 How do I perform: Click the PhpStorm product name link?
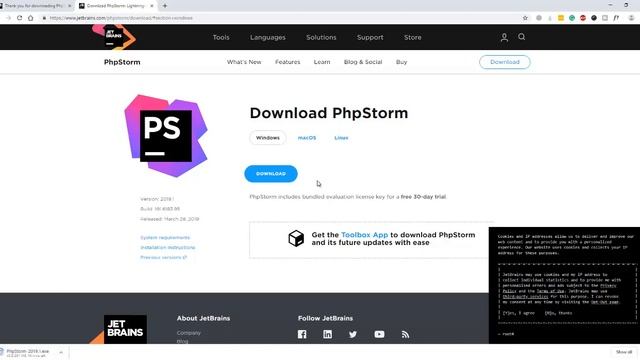click(x=122, y=62)
